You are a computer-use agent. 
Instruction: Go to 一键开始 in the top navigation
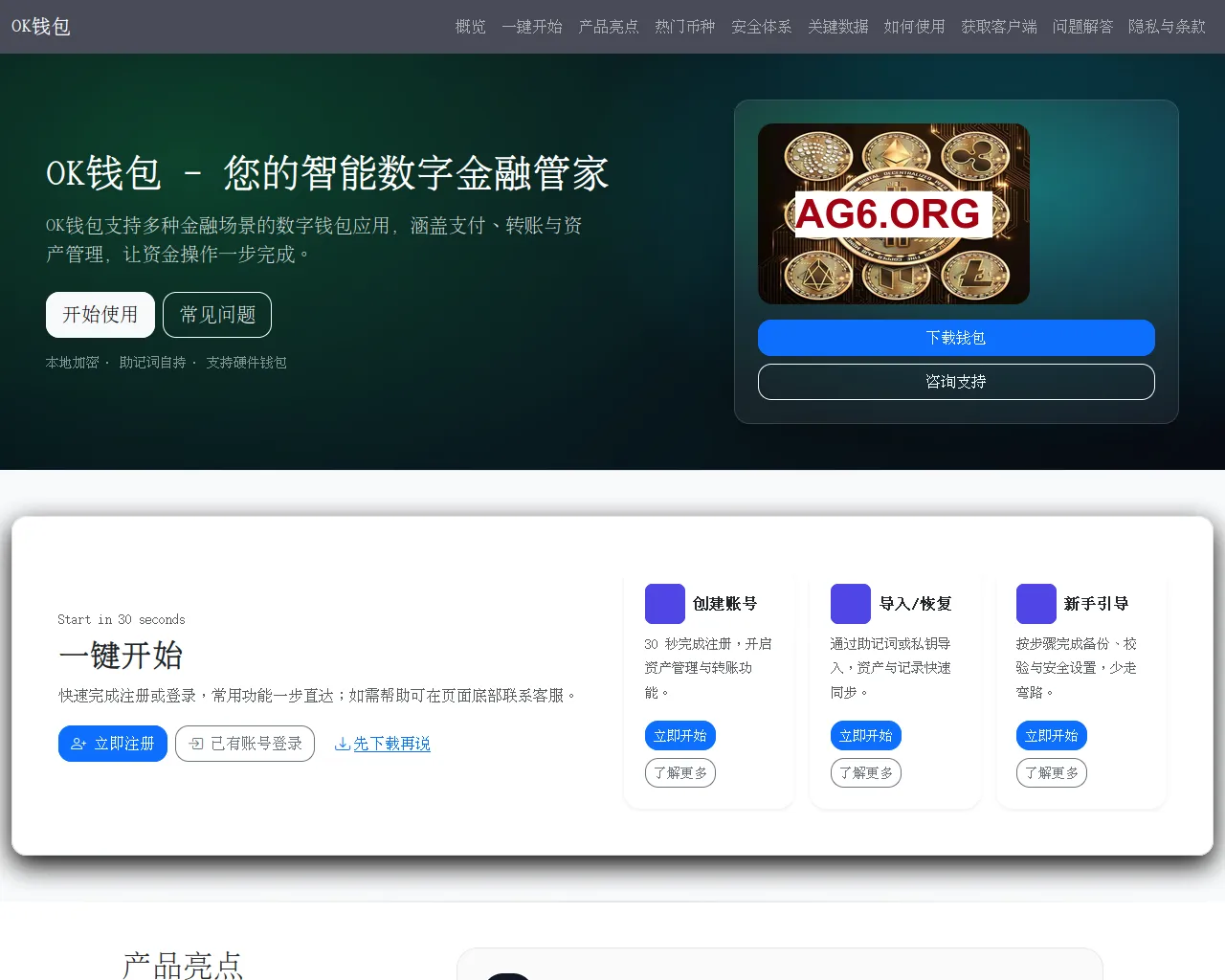532,27
